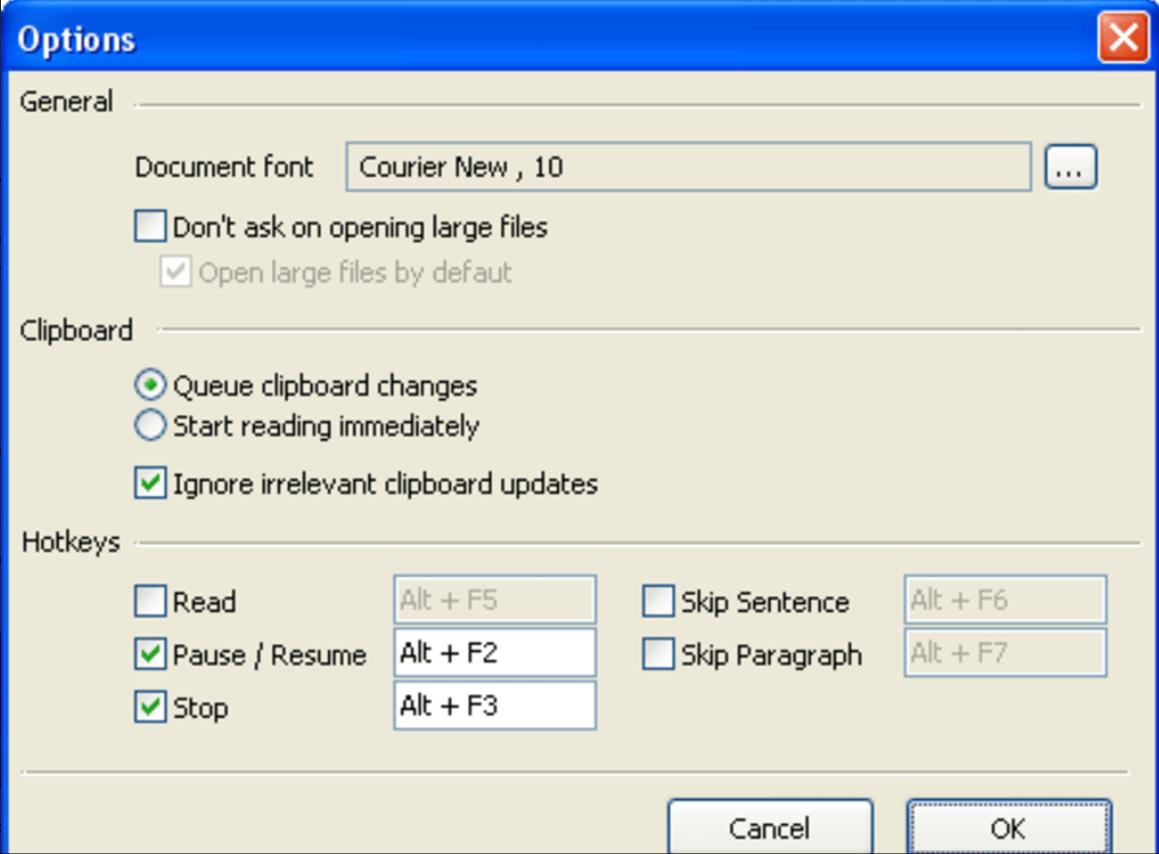
Task: Focus the Pause / Resume hotkey field
Action: click(x=495, y=653)
